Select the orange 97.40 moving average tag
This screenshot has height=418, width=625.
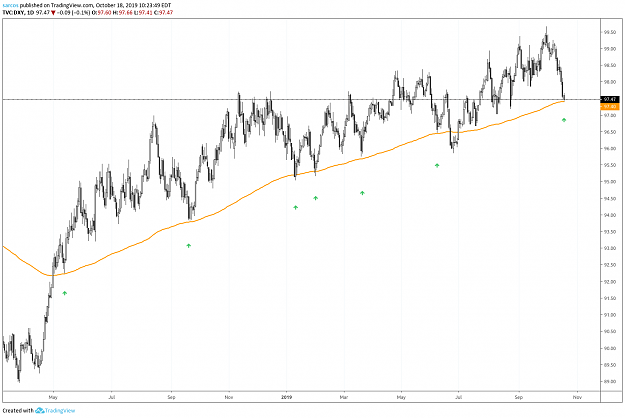pyautogui.click(x=610, y=106)
